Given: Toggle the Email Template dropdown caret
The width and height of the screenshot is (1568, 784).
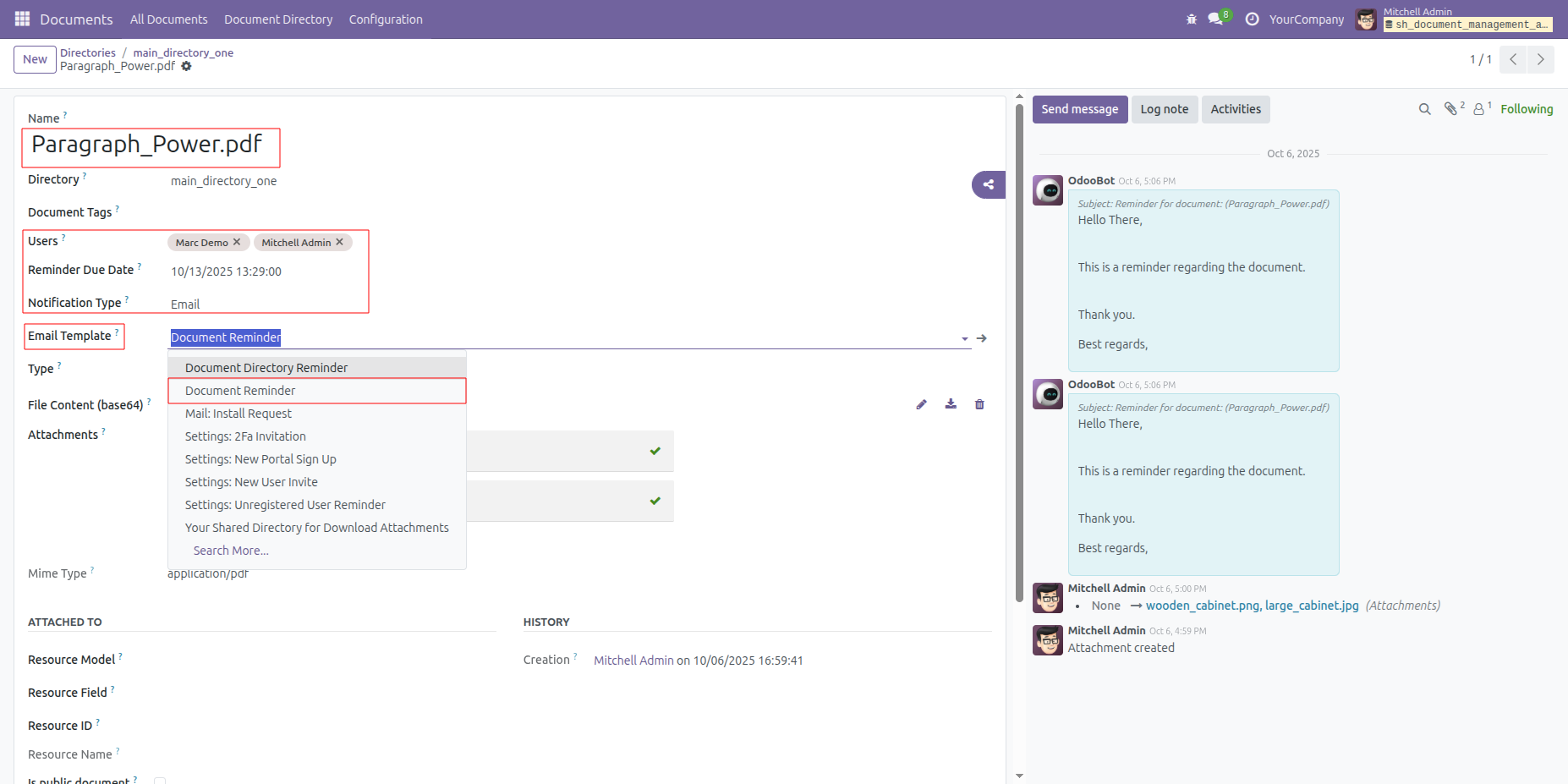Looking at the screenshot, I should click(965, 338).
